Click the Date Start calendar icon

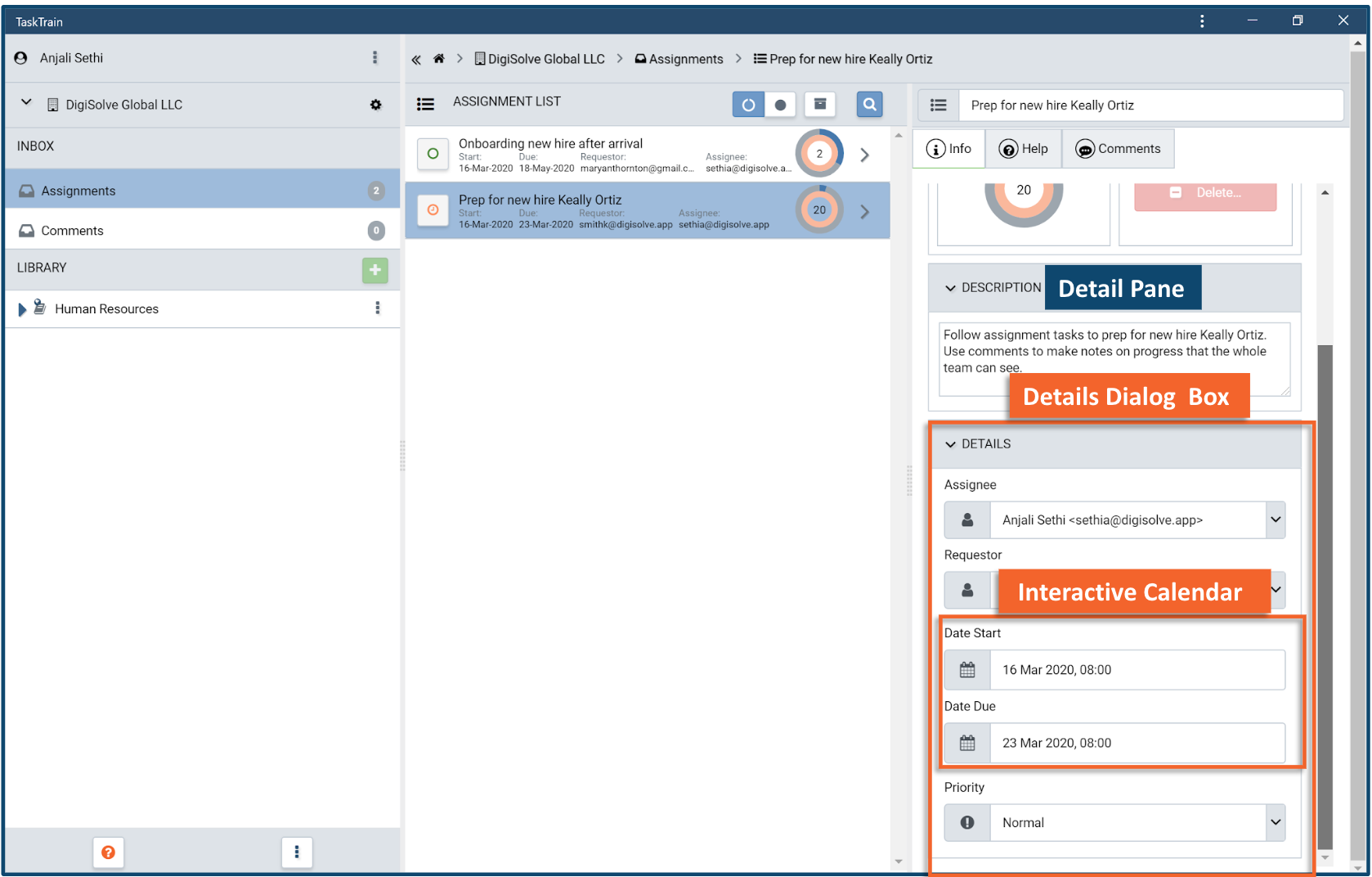[x=967, y=670]
